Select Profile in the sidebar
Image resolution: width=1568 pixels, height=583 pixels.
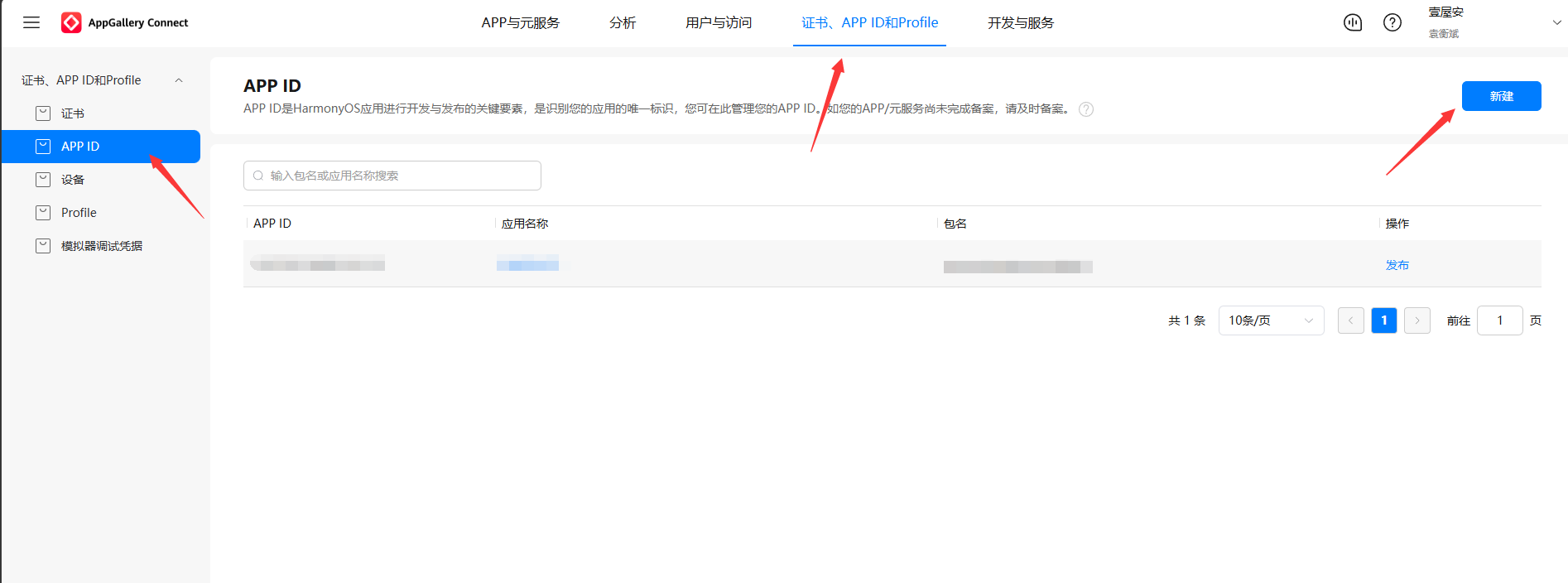point(100,213)
